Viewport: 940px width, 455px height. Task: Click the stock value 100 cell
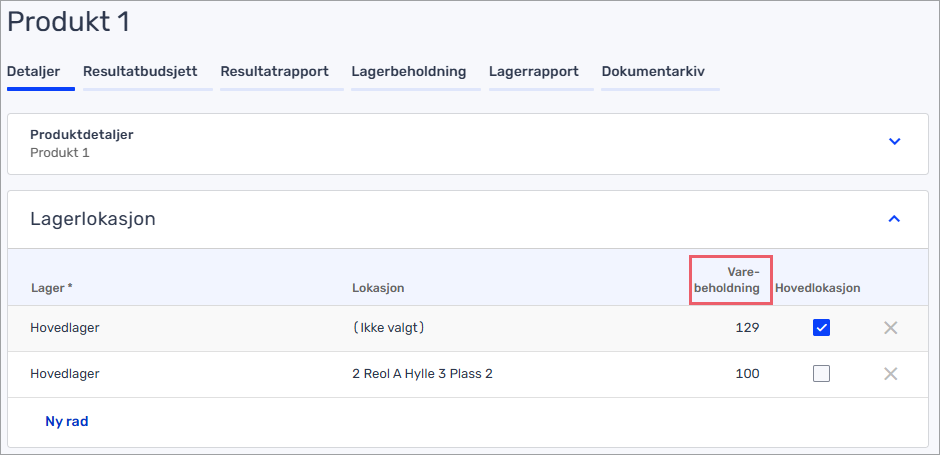click(744, 374)
